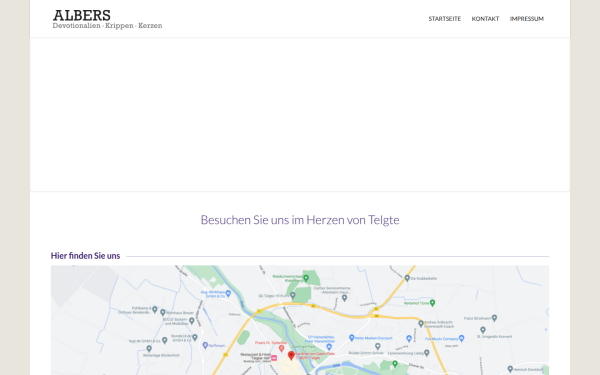Viewport: 600px width, 375px height.
Task: Click the Reitanlage Böckenholt map pin
Action: (x=149, y=349)
